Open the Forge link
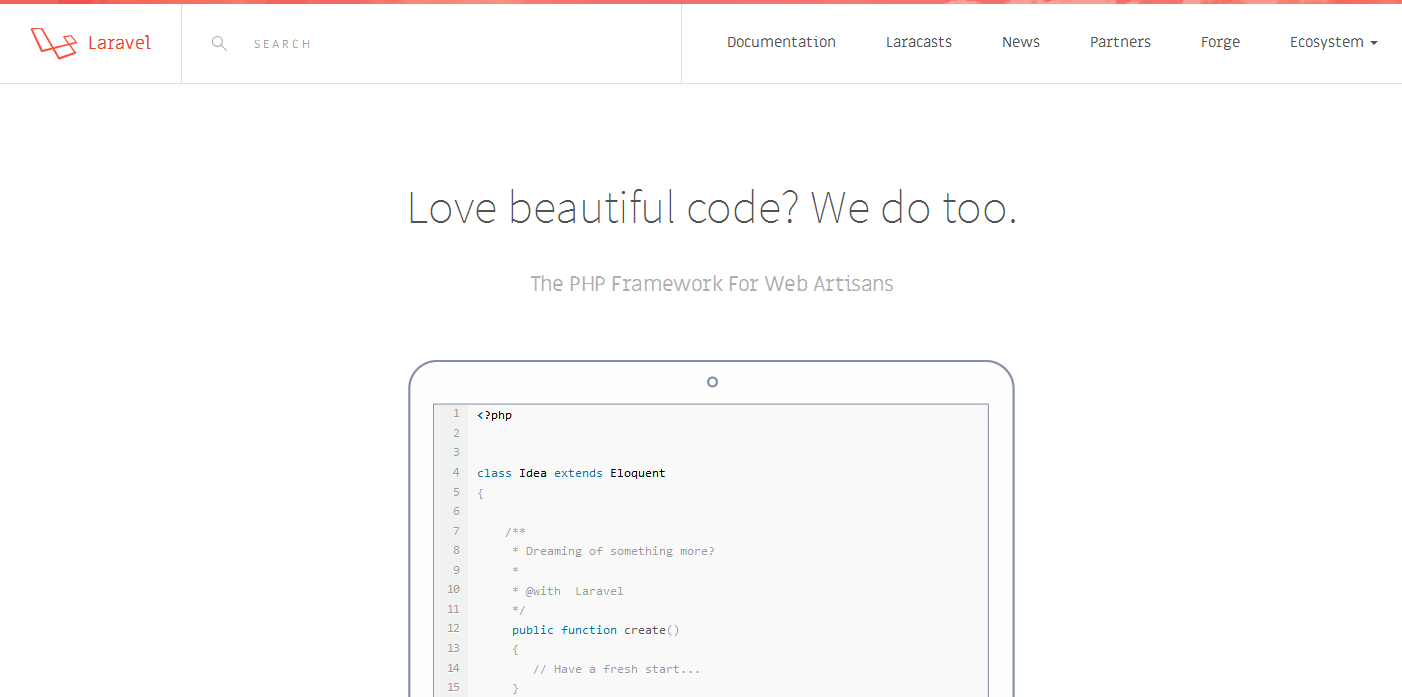Image resolution: width=1402 pixels, height=697 pixels. [1220, 42]
